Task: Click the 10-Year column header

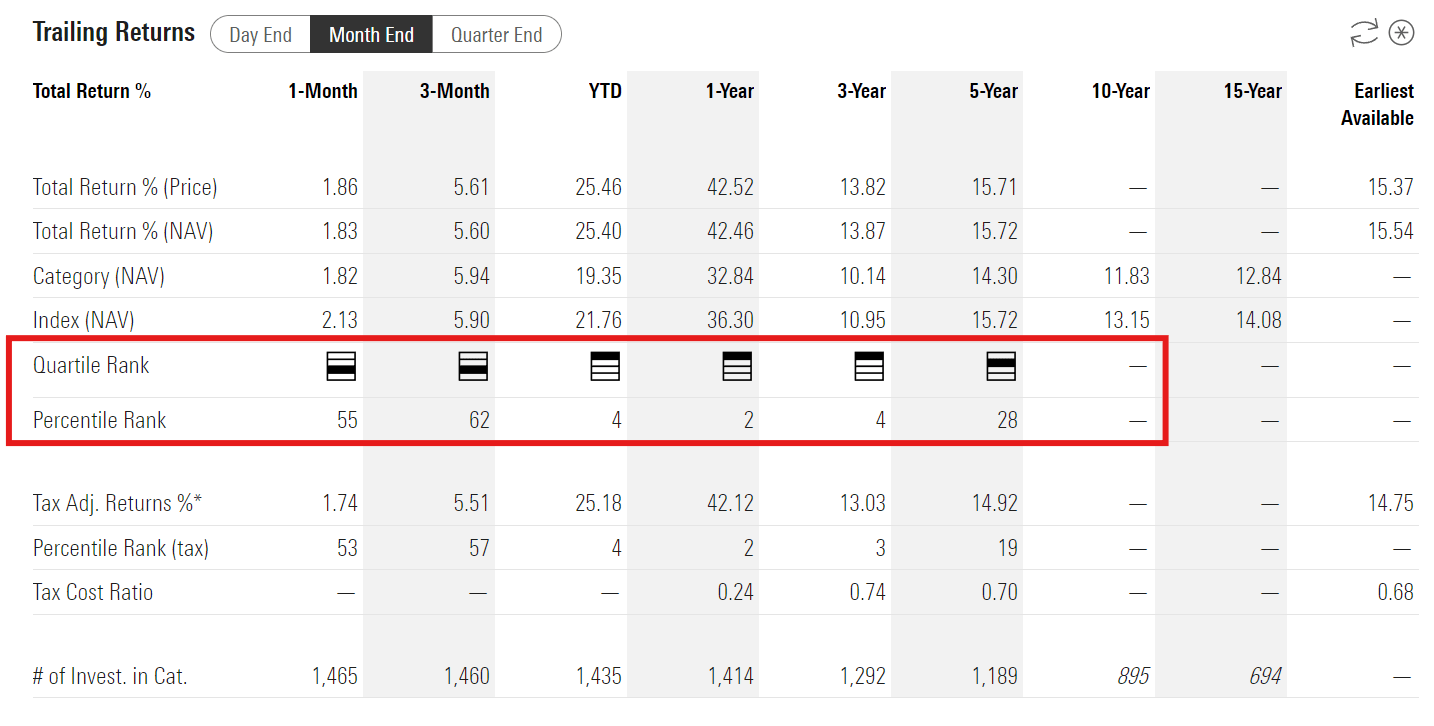Action: click(1120, 91)
